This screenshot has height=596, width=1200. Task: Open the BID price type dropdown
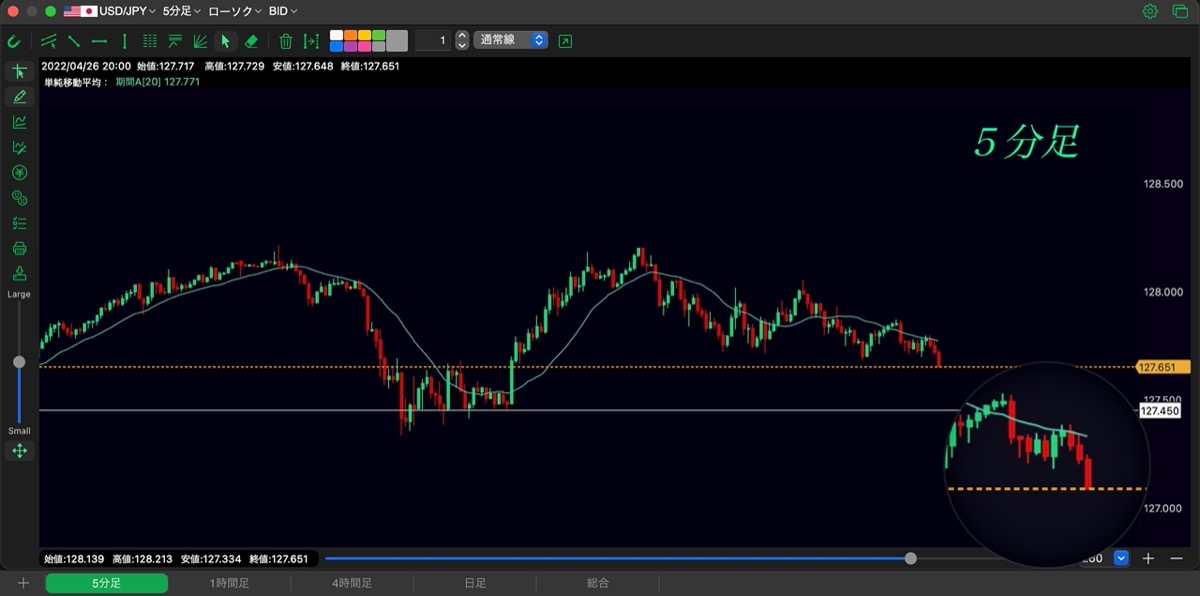click(283, 11)
